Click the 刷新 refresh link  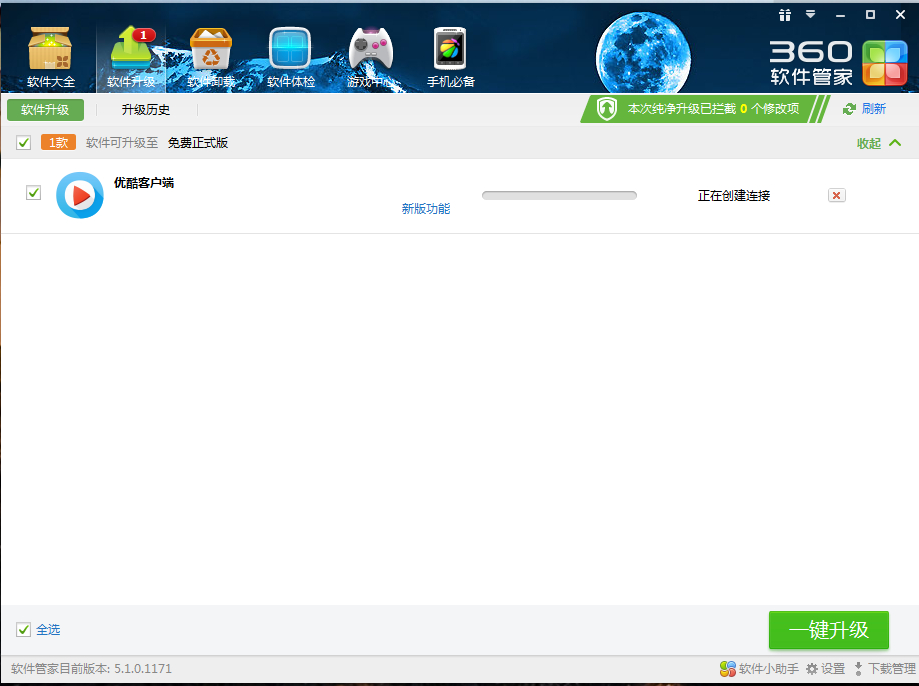tap(864, 108)
